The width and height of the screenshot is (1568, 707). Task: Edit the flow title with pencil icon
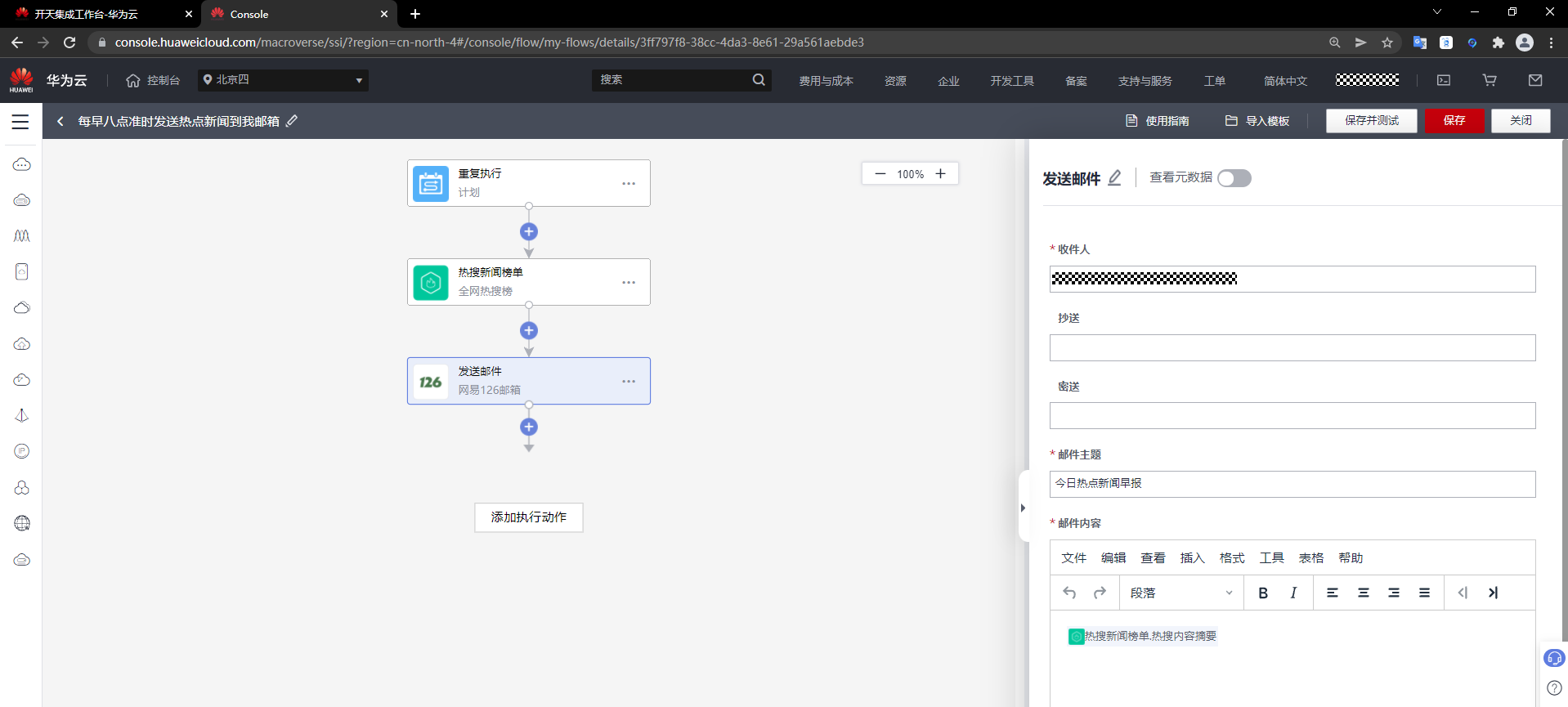(292, 121)
